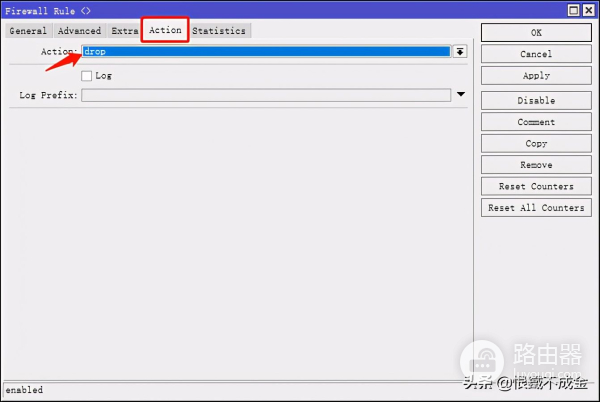Open the Extra tab
The width and height of the screenshot is (600, 402).
(x=124, y=31)
